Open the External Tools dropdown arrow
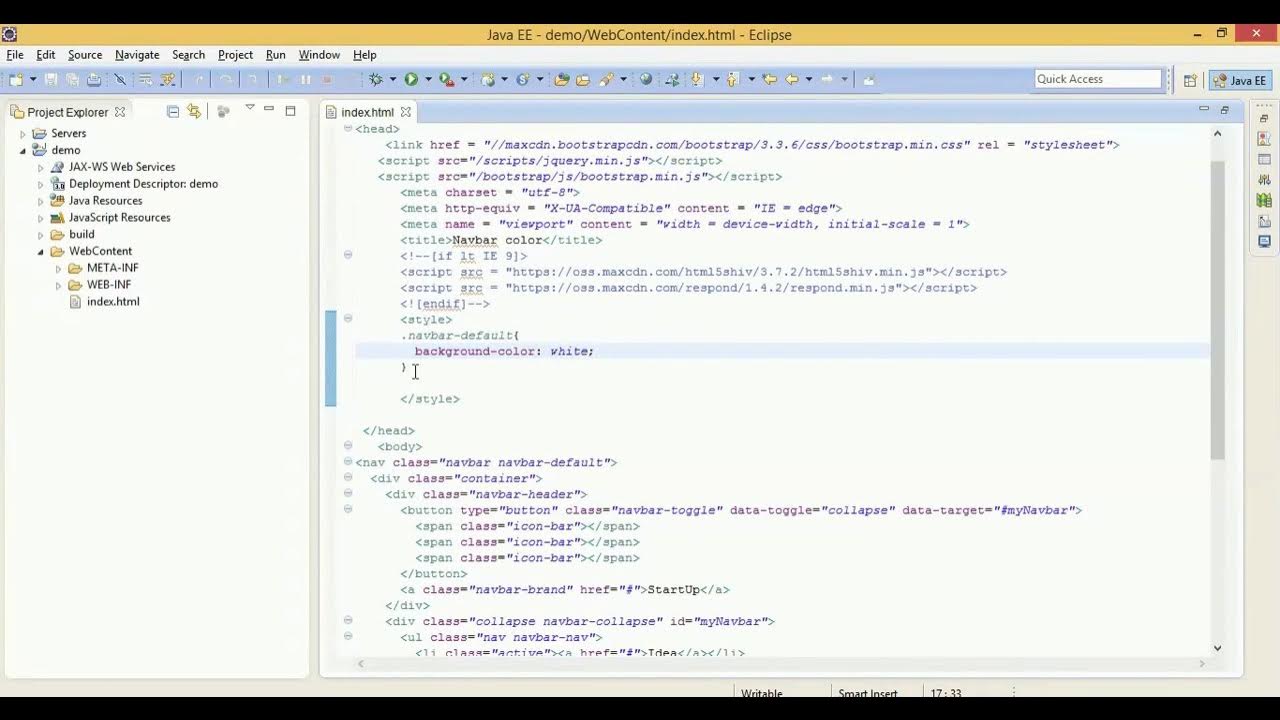 point(464,79)
